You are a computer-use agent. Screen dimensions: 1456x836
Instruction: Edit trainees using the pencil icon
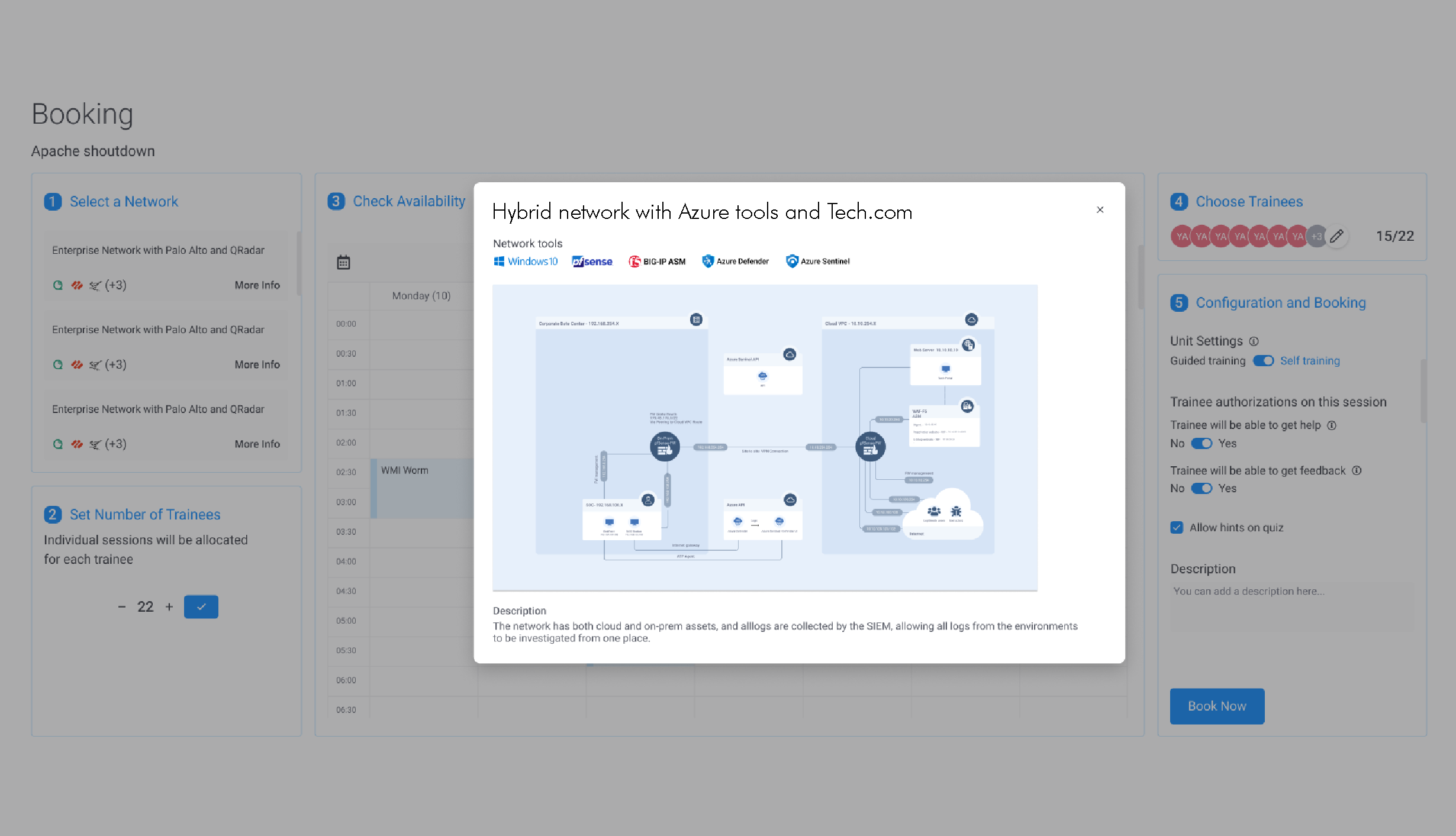coord(1336,237)
